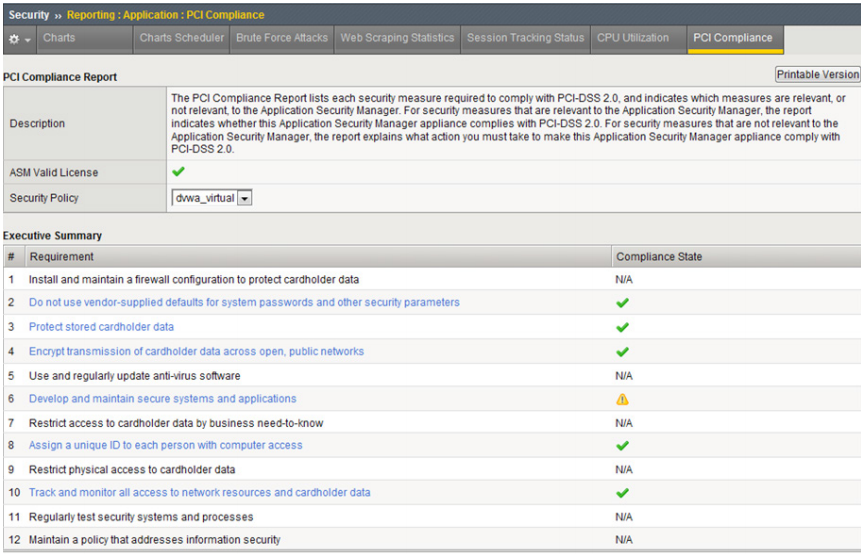Click the ASM Valid License green checkmark
The width and height of the screenshot is (865, 556).
[x=178, y=172]
